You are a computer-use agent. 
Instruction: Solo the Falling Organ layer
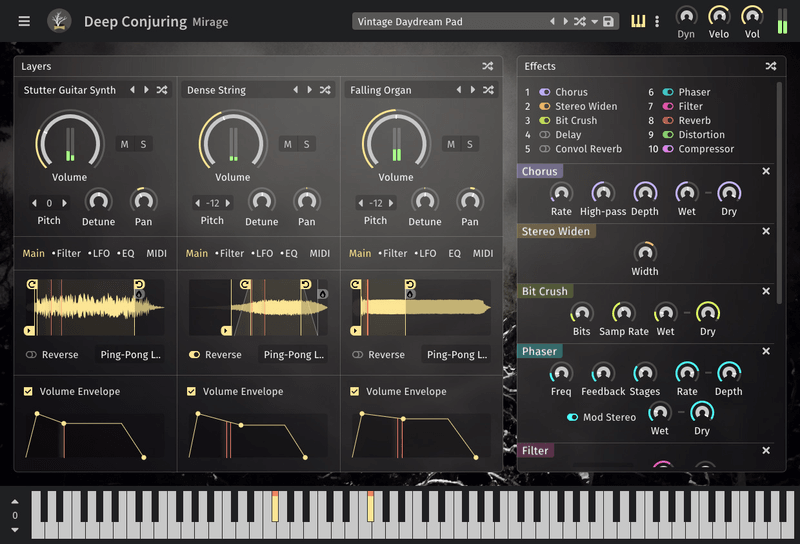pyautogui.click(x=469, y=144)
